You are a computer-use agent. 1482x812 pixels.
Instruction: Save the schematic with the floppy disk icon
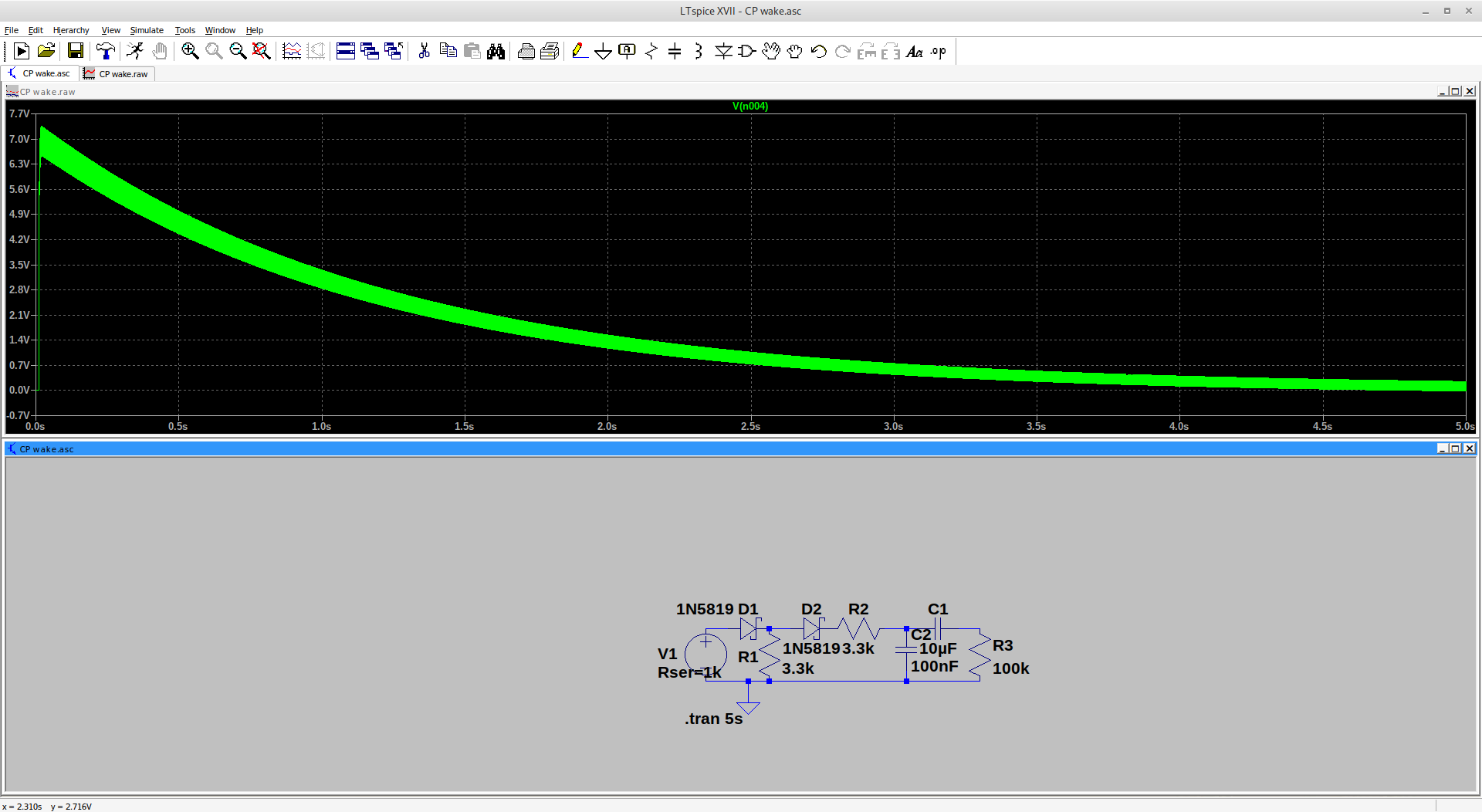(75, 52)
